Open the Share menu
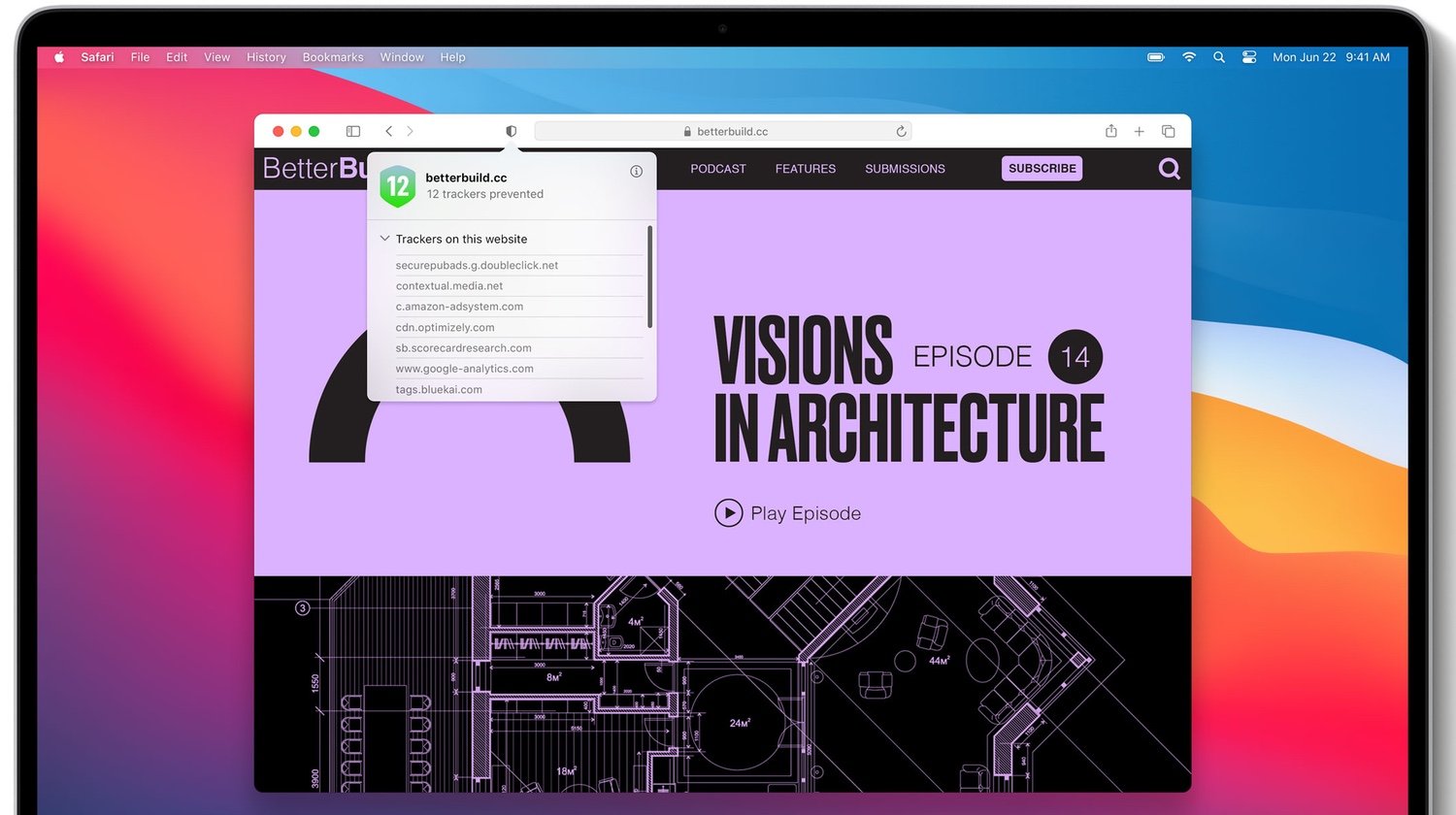This screenshot has width=1456, height=815. pyautogui.click(x=1111, y=131)
